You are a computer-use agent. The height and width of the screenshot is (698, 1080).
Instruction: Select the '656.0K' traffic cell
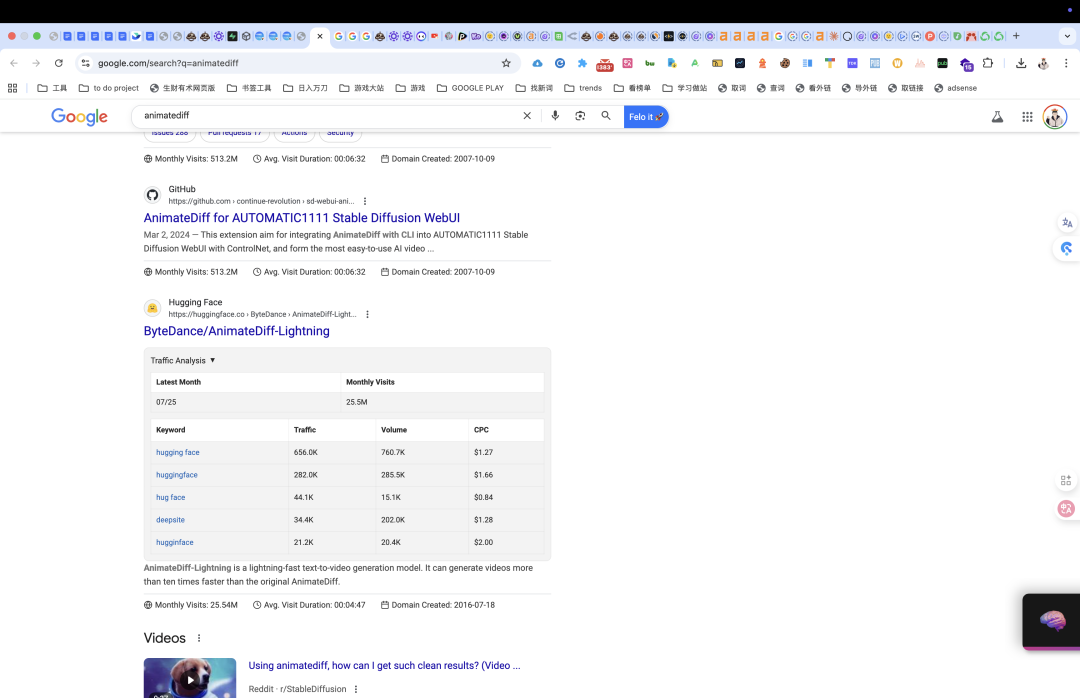point(331,453)
